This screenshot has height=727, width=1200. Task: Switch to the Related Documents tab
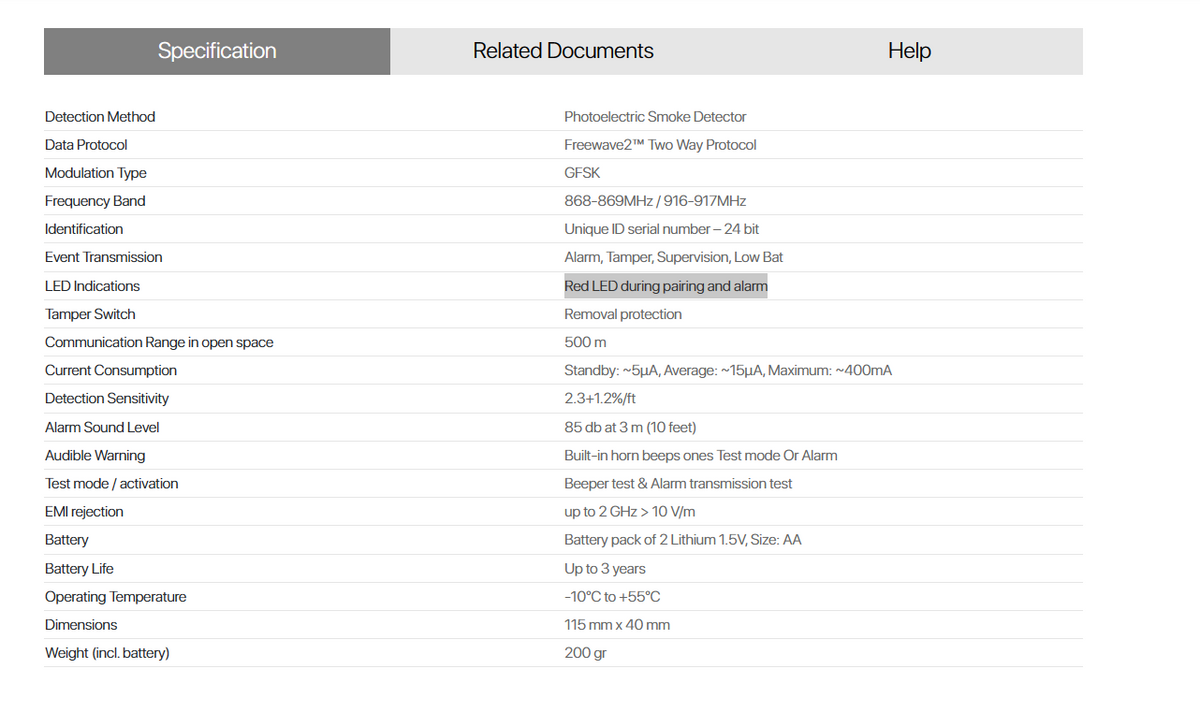point(563,51)
